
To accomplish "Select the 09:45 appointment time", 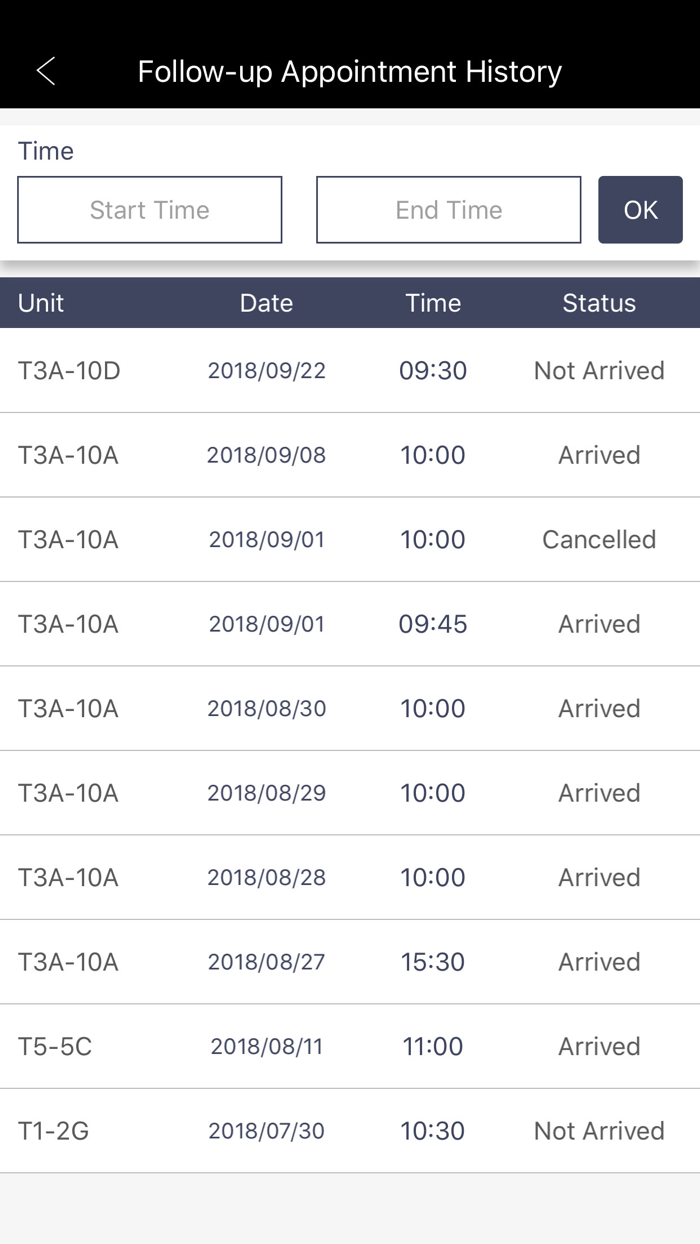I will coord(433,624).
